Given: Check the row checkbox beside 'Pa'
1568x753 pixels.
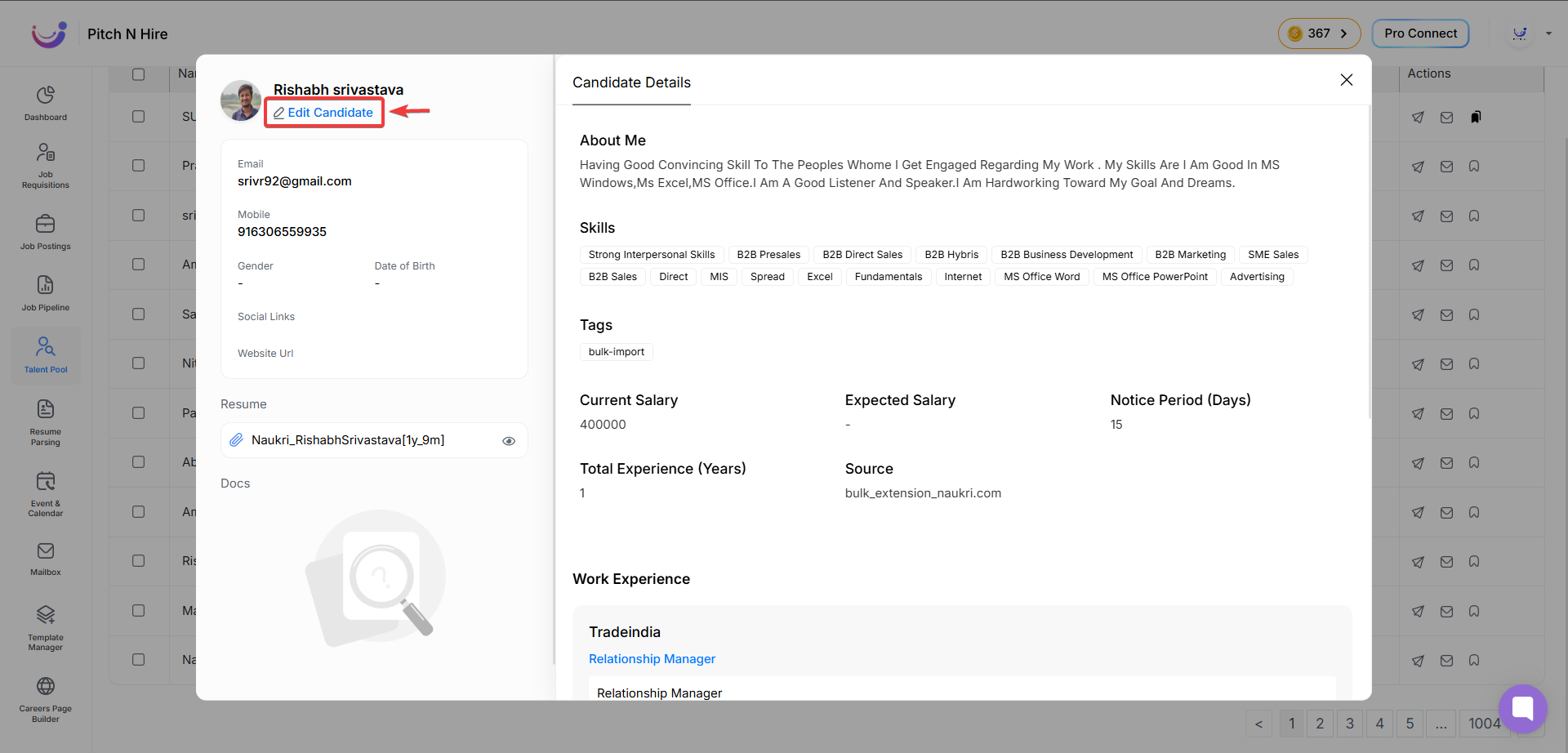Looking at the screenshot, I should point(139,412).
